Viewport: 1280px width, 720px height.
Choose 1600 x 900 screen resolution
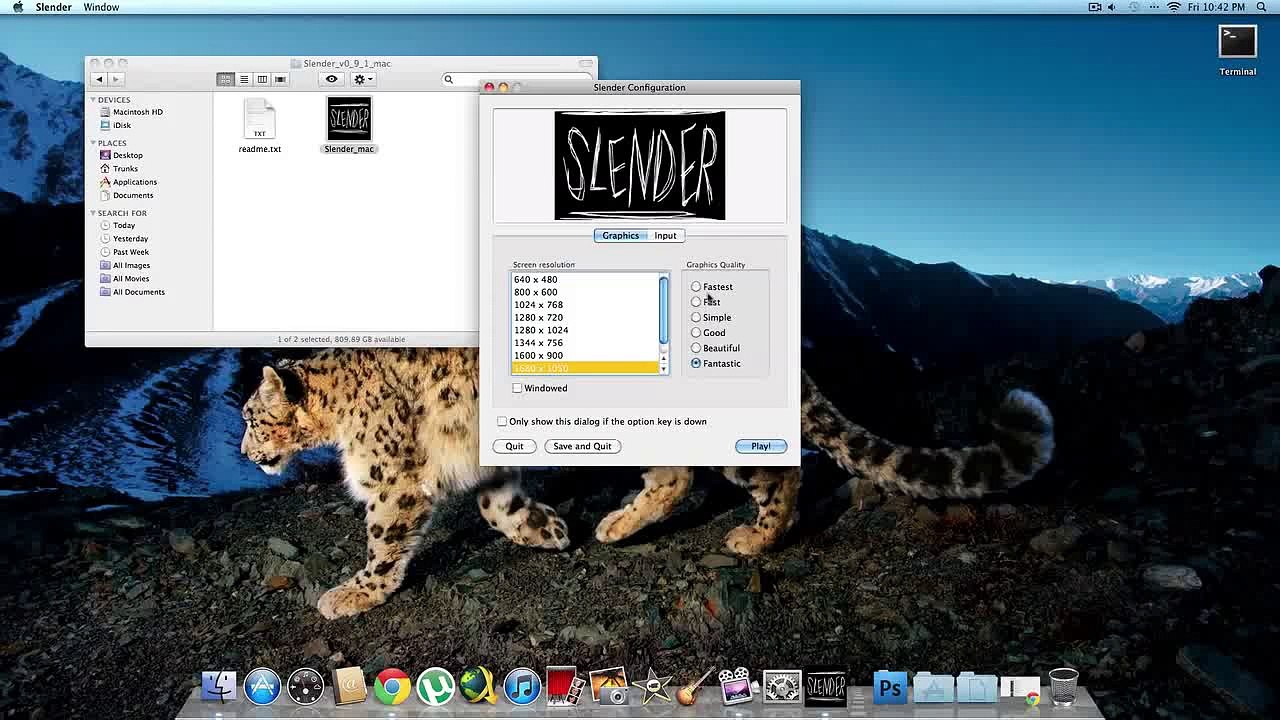585,356
